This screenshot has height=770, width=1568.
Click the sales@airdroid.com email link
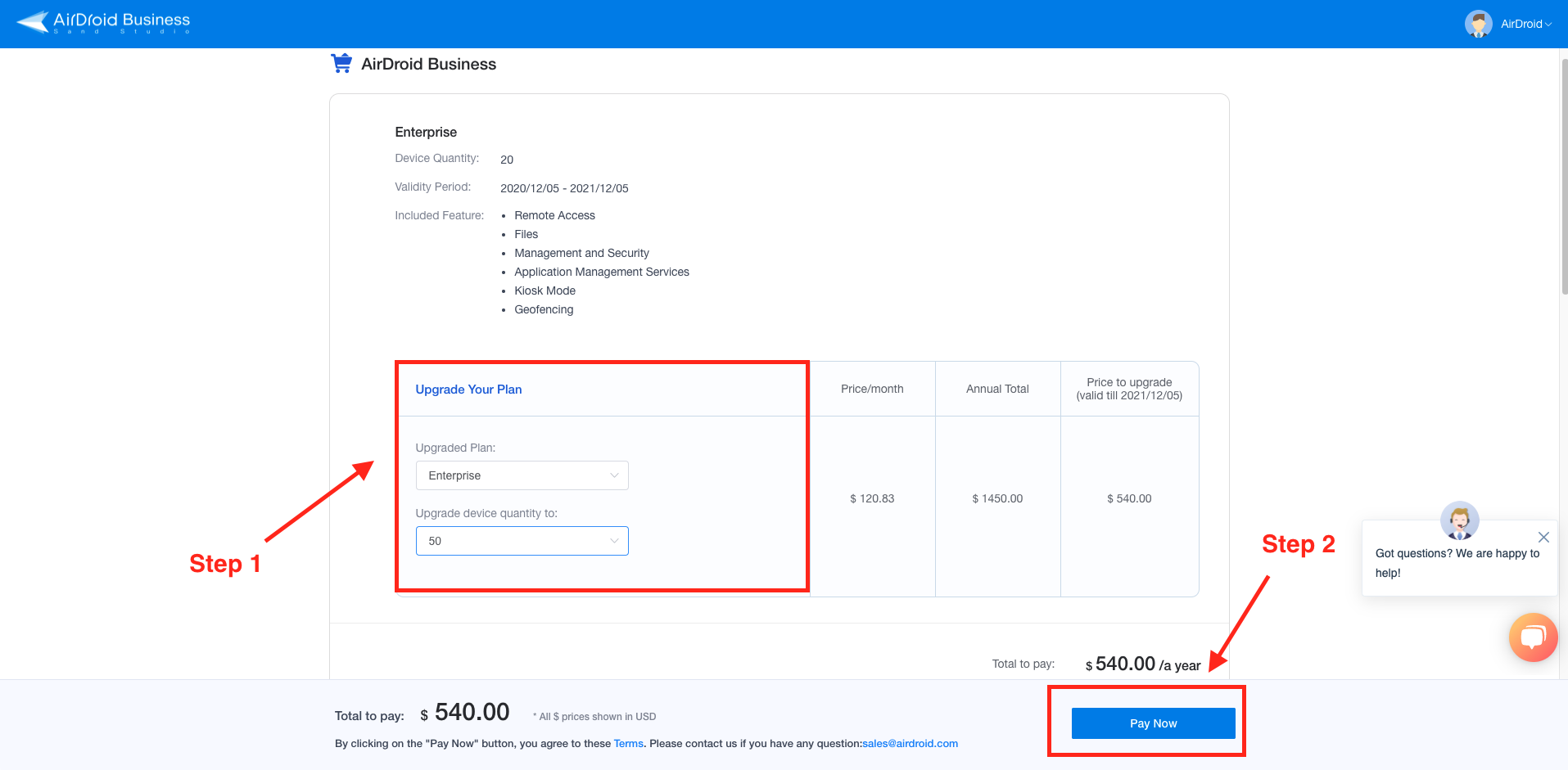point(910,744)
